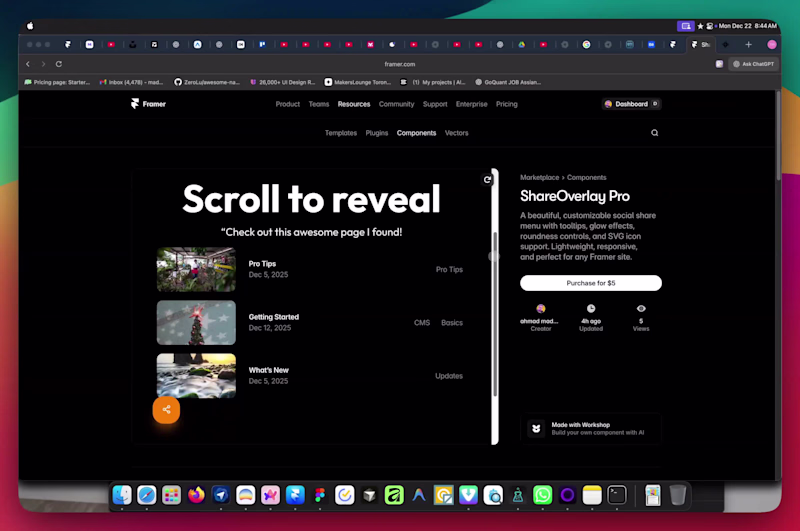
Task: Click the Pro Tips article thumbnail
Action: pyautogui.click(x=196, y=269)
